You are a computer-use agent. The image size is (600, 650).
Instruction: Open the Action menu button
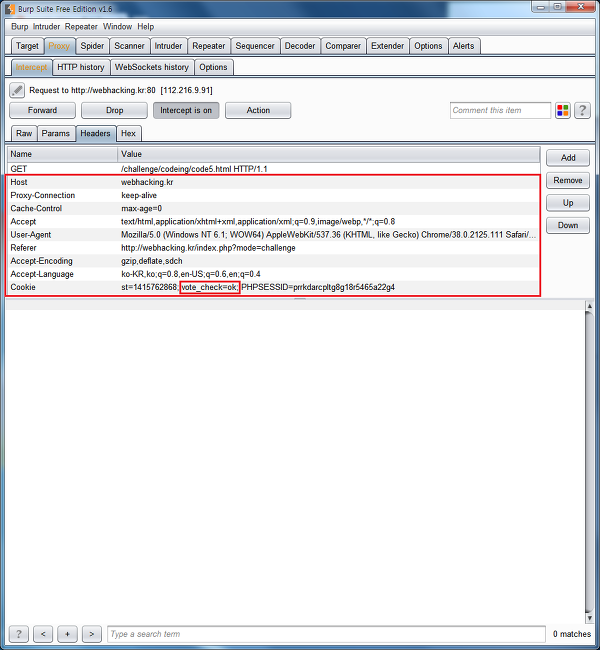258,111
